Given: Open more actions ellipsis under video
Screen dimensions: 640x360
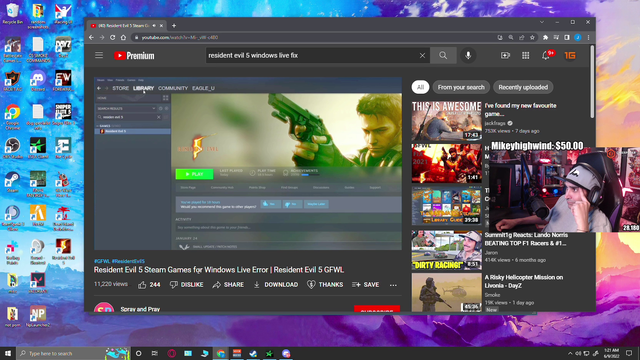Looking at the screenshot, I should pyautogui.click(x=393, y=285).
